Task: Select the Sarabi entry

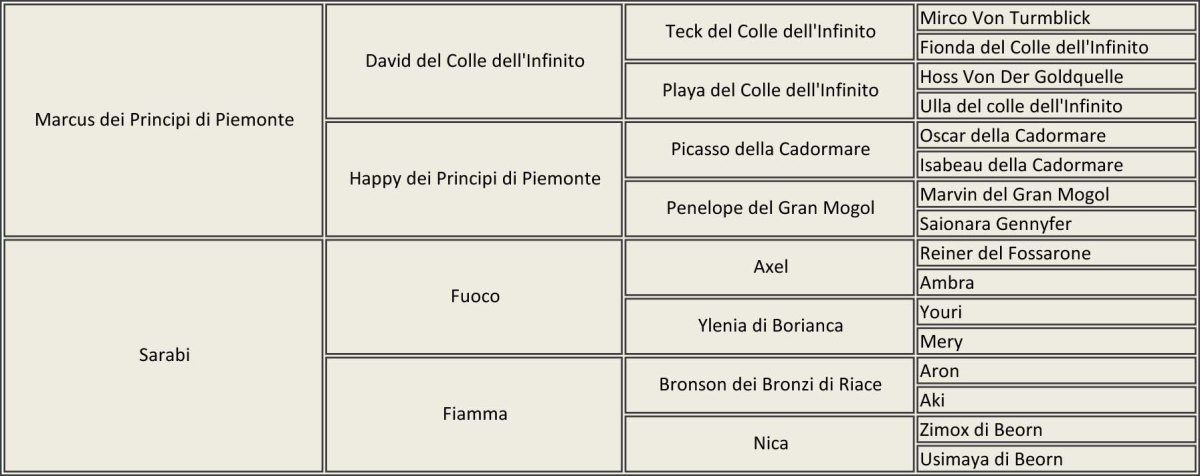Action: 164,355
